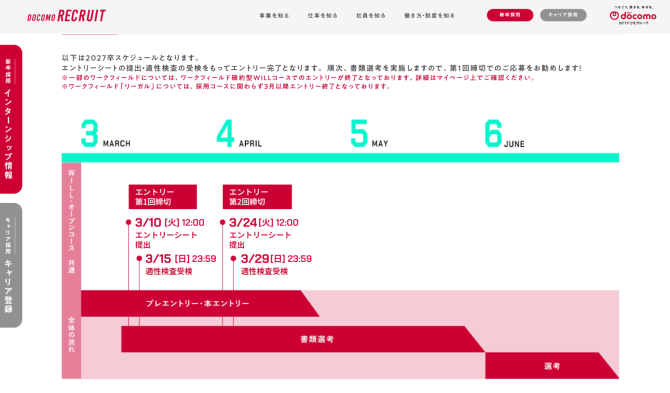This screenshot has height=393, width=670.
Task: Select the エントリー第2回締切 label box
Action: tap(257, 197)
